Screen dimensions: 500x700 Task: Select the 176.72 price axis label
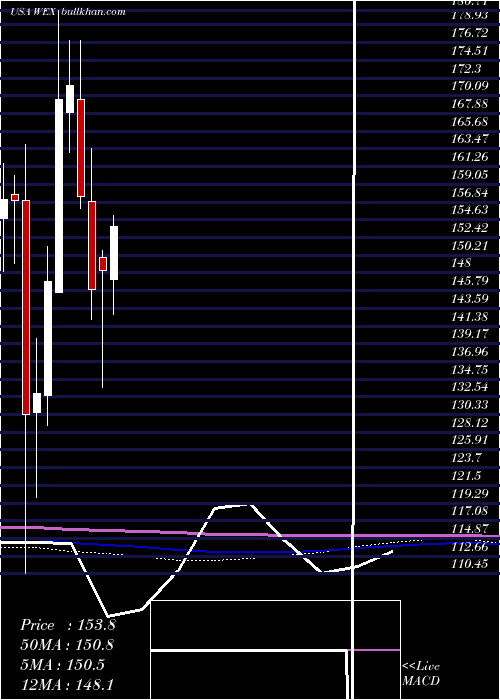click(469, 33)
